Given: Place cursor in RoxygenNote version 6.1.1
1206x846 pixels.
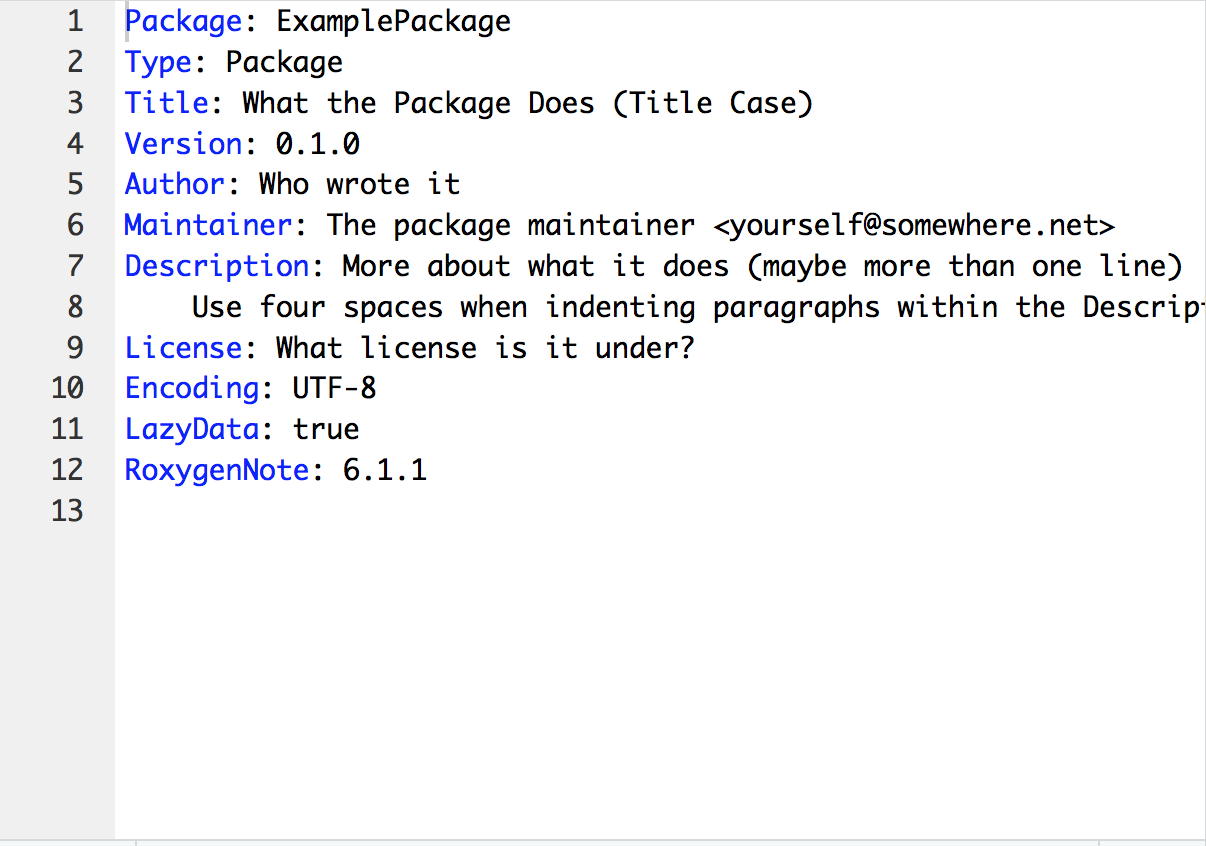Looking at the screenshot, I should point(384,470).
